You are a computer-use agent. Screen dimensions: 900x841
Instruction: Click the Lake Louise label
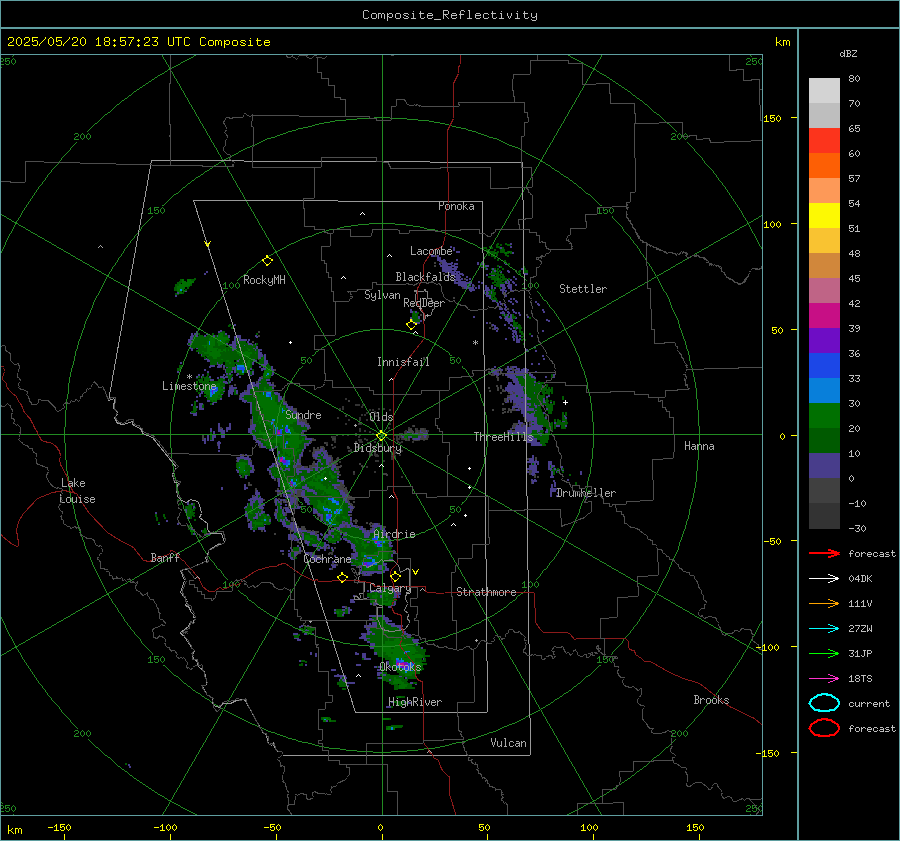(77, 491)
